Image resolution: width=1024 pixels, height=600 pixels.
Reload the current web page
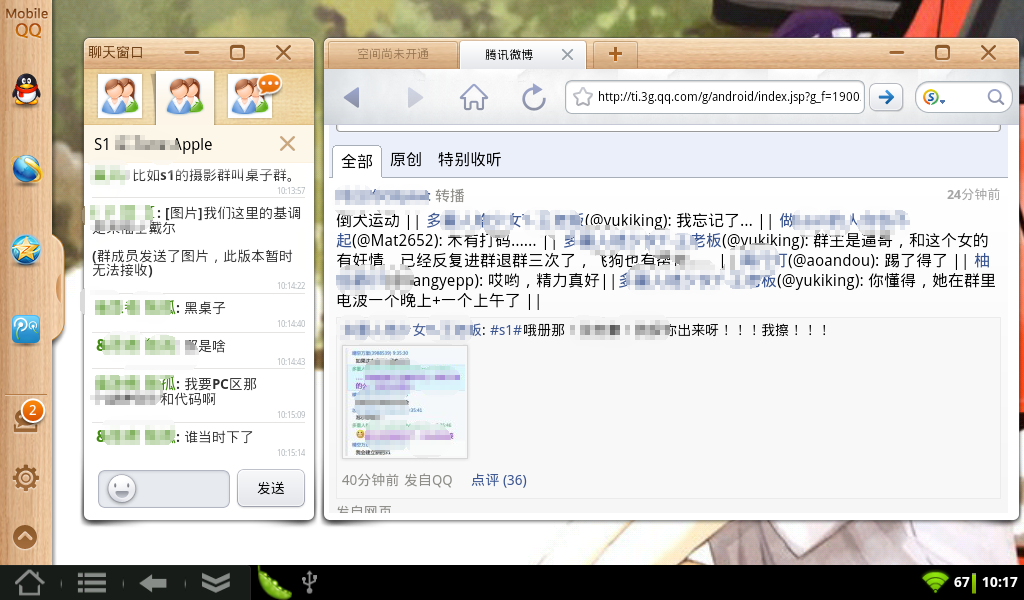point(534,97)
